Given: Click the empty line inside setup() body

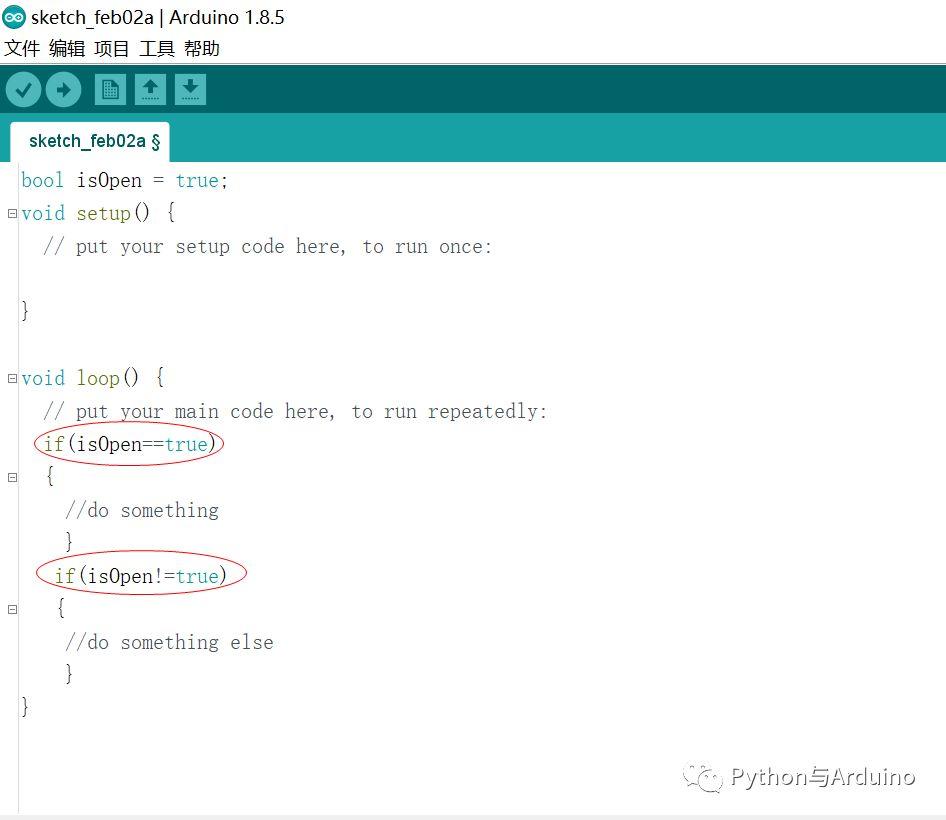Looking at the screenshot, I should pos(482,279).
